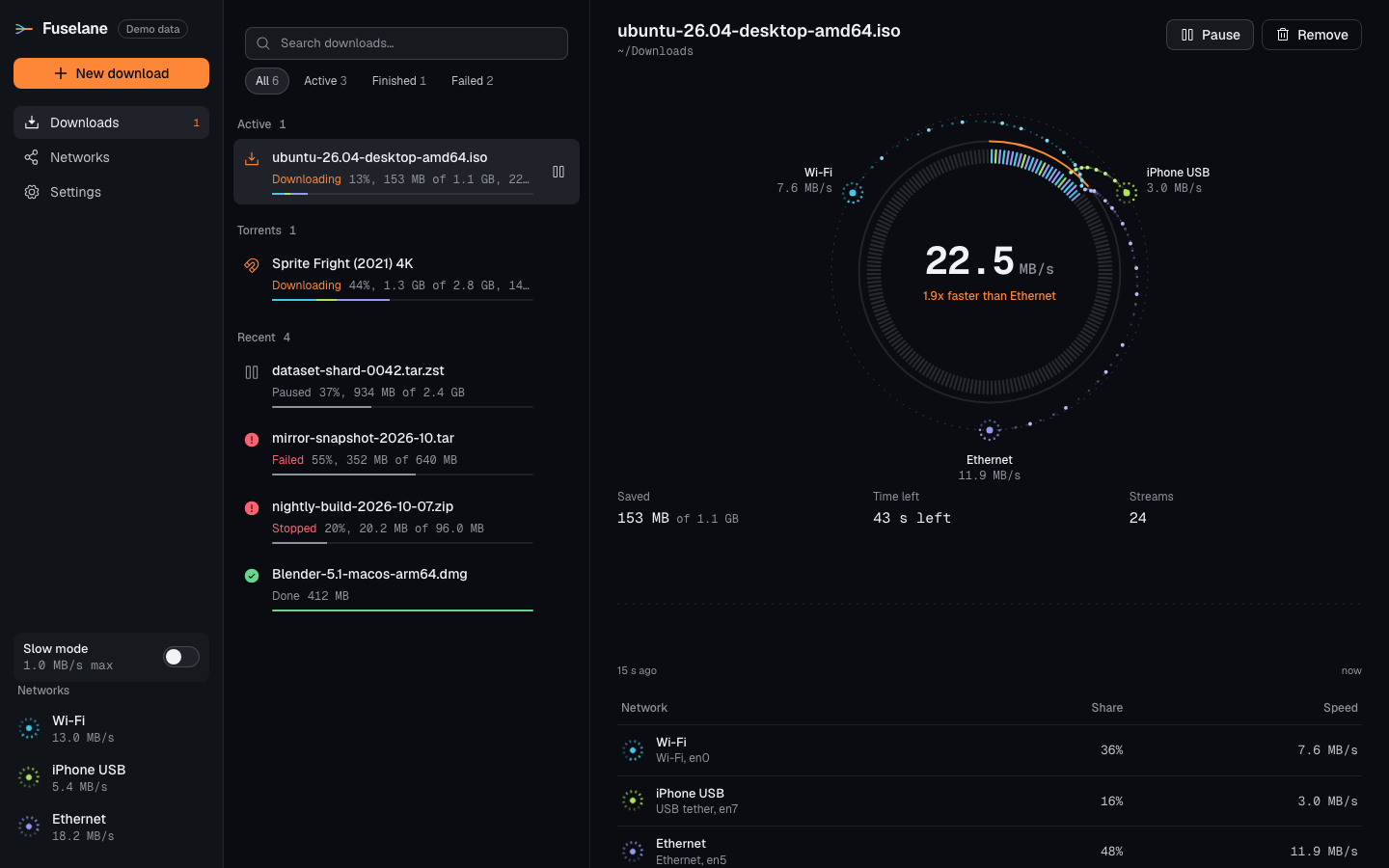Click the Sprite Fright progress bar
Viewport: 1389px width, 868px height.
(x=402, y=300)
